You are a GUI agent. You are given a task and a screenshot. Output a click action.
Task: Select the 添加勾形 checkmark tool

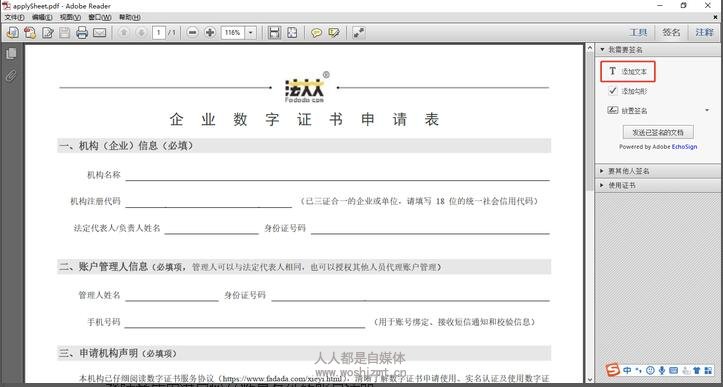(x=628, y=91)
